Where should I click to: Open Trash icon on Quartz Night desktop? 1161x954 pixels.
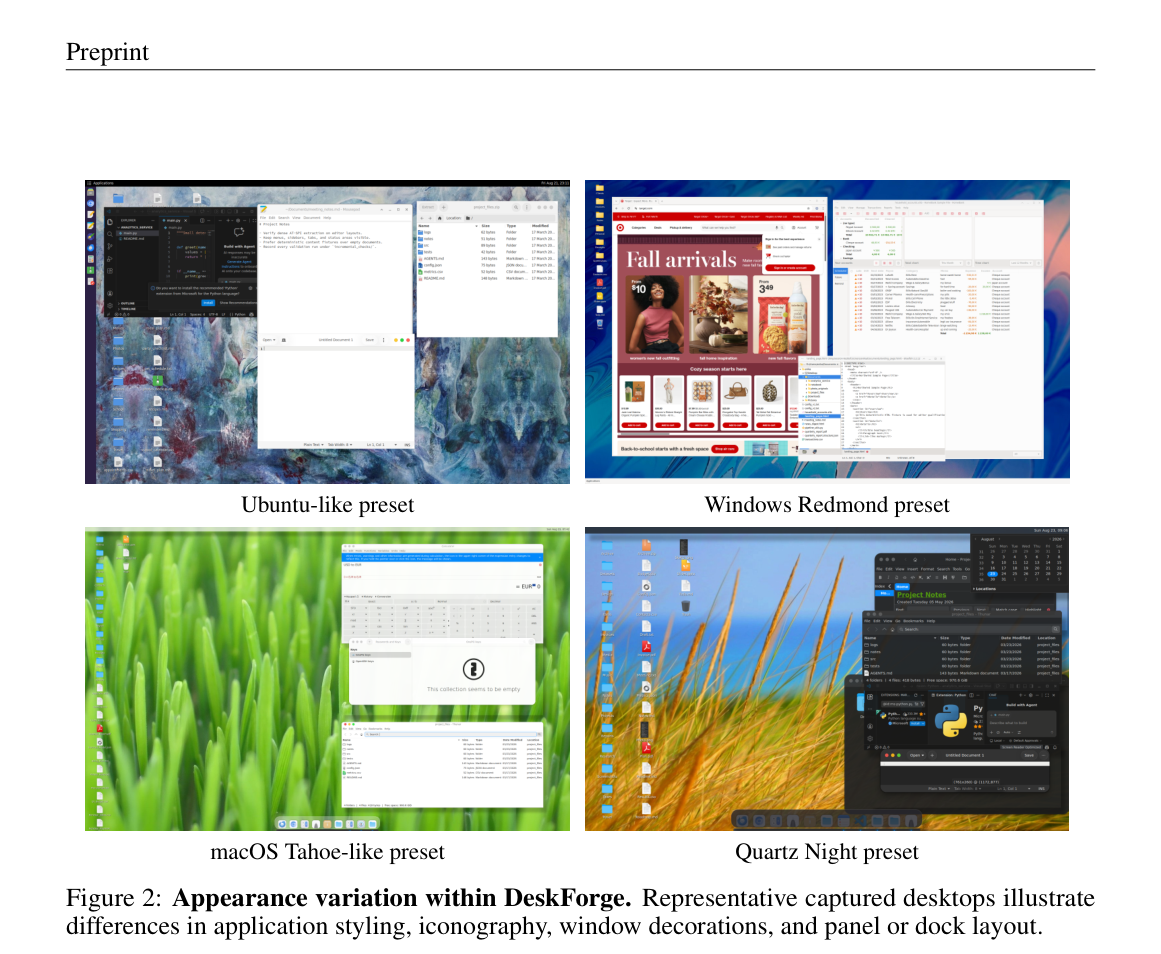tap(686, 606)
